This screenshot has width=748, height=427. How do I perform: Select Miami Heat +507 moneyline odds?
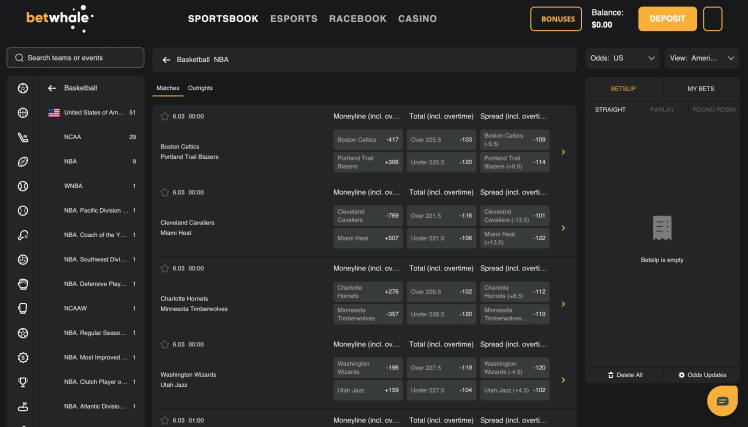click(x=367, y=238)
